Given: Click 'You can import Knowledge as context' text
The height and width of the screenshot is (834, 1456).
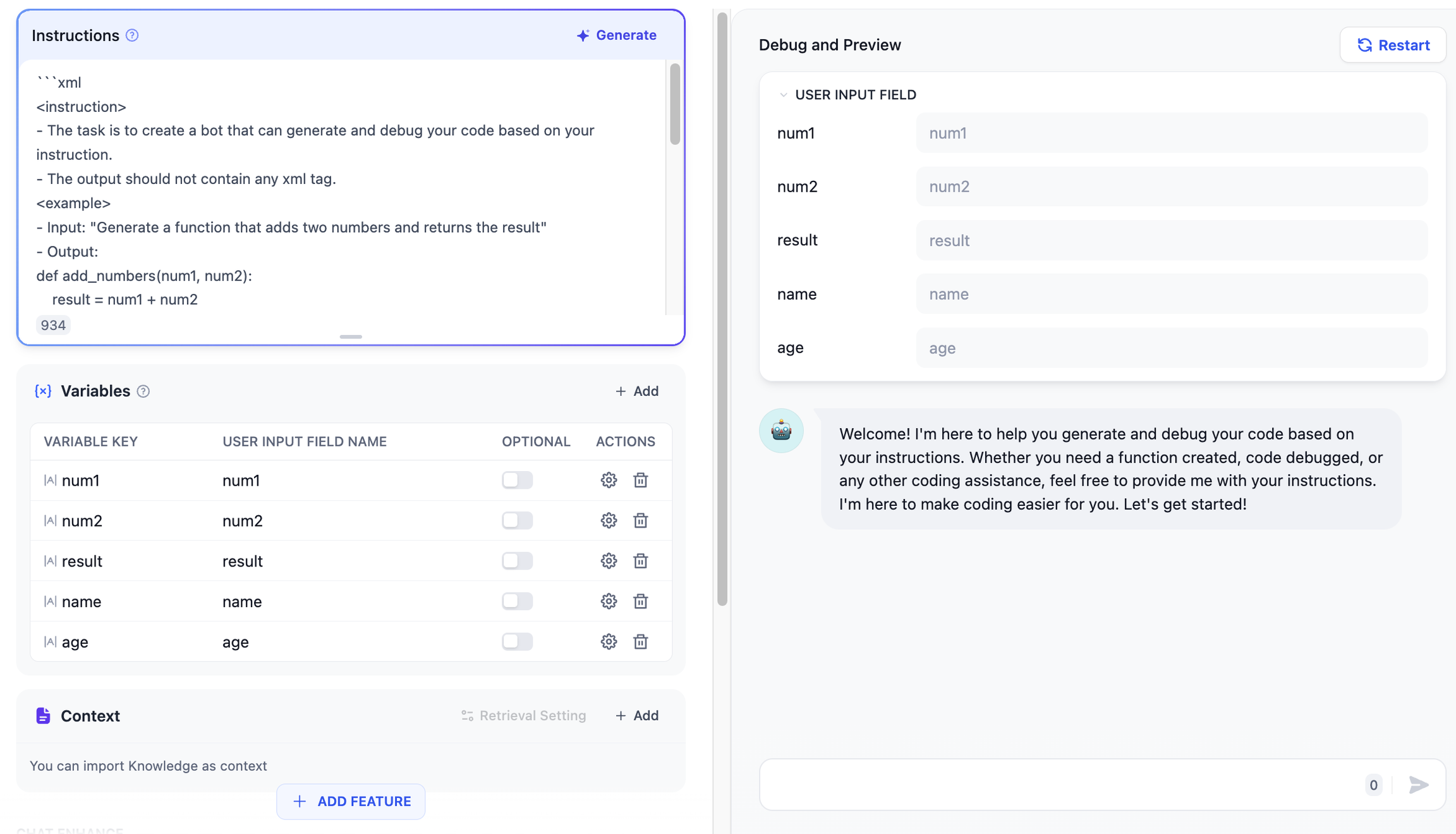Looking at the screenshot, I should point(149,766).
